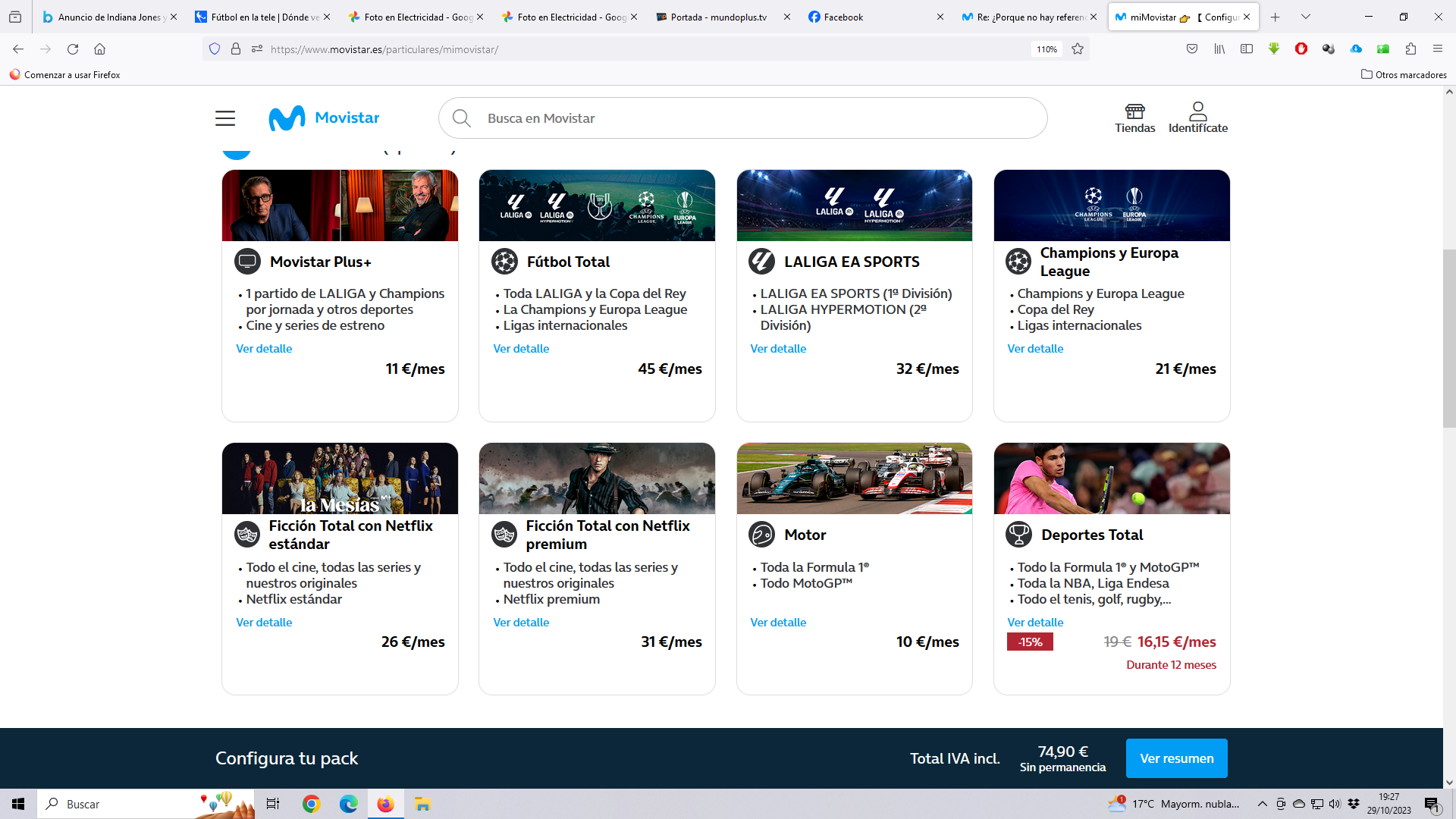Click the Pocket save icon
Viewport: 1456px width, 819px height.
coord(1192,49)
